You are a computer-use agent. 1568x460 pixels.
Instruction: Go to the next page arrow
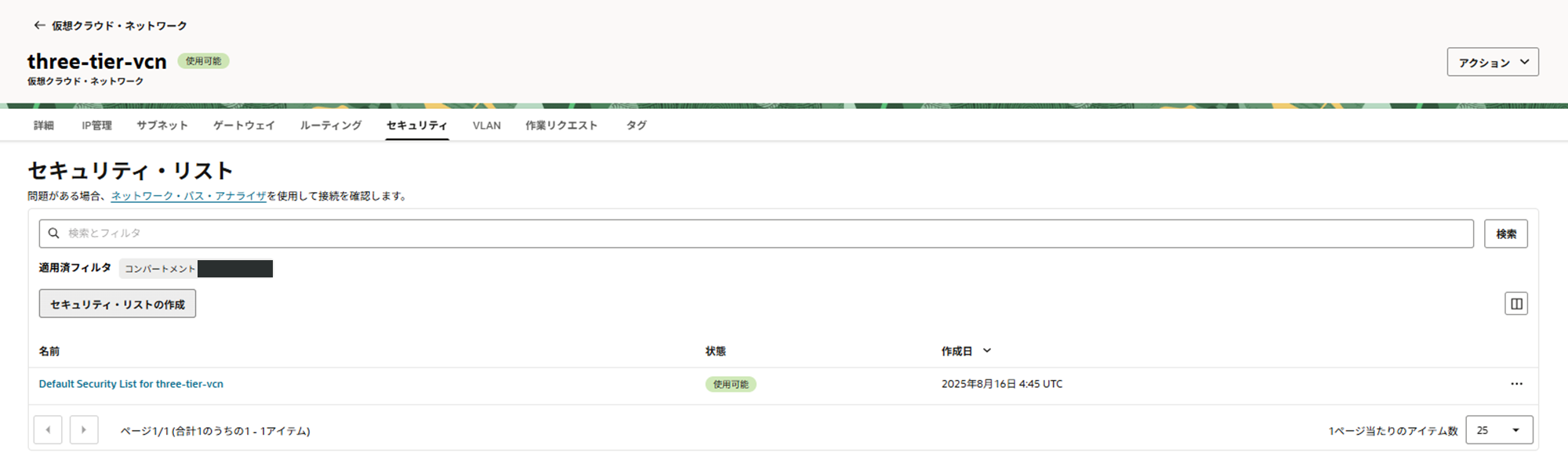[84, 430]
